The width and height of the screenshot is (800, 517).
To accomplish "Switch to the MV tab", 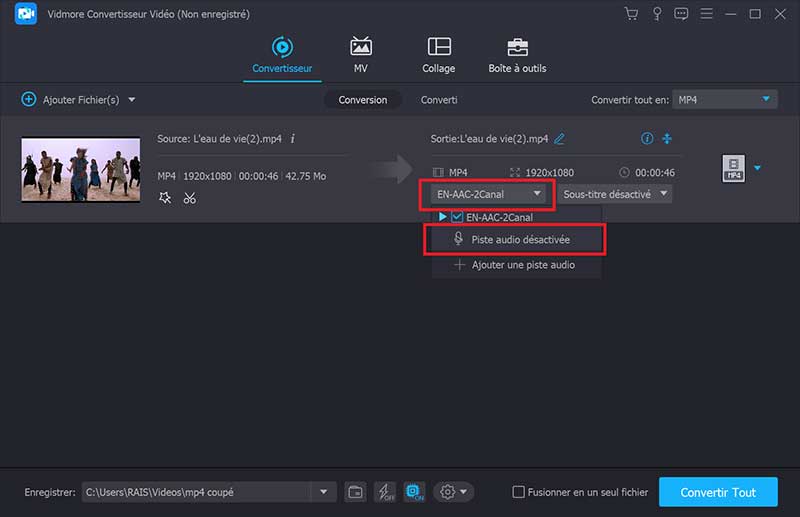I will coord(361,55).
